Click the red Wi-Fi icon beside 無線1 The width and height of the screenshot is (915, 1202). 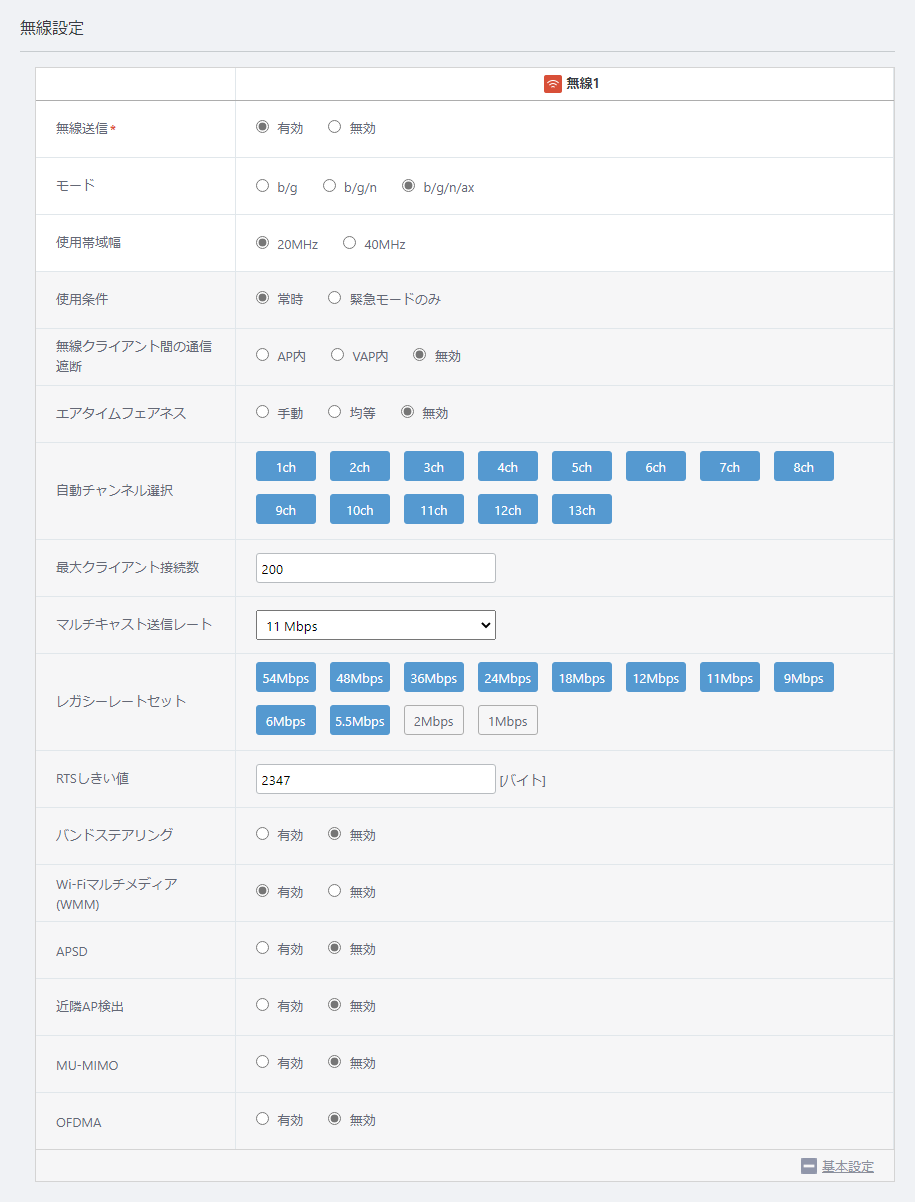click(552, 84)
